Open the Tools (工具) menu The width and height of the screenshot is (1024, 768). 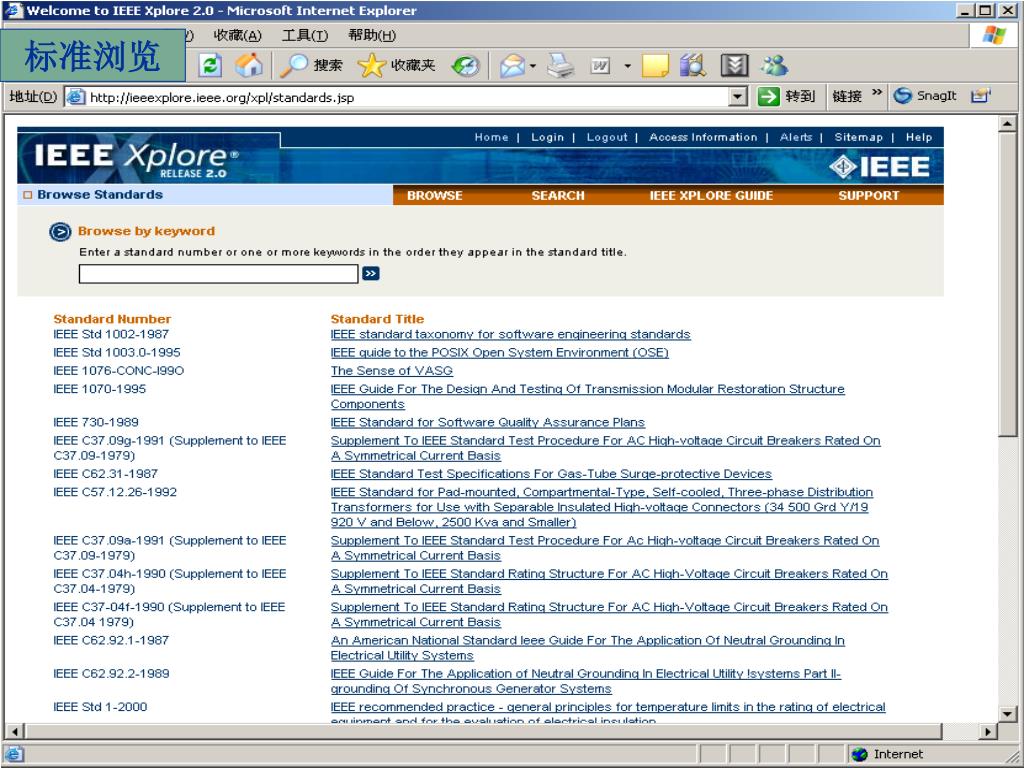(305, 35)
